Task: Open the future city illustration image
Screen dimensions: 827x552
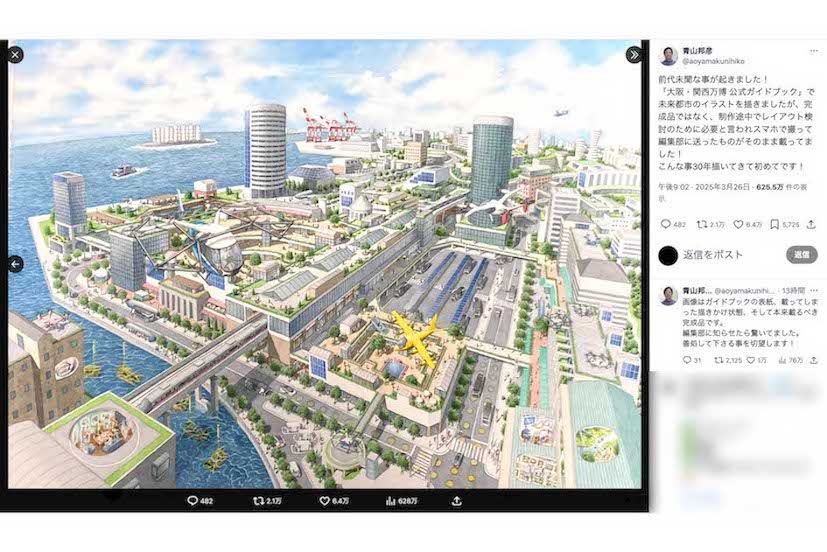Action: coord(324,264)
